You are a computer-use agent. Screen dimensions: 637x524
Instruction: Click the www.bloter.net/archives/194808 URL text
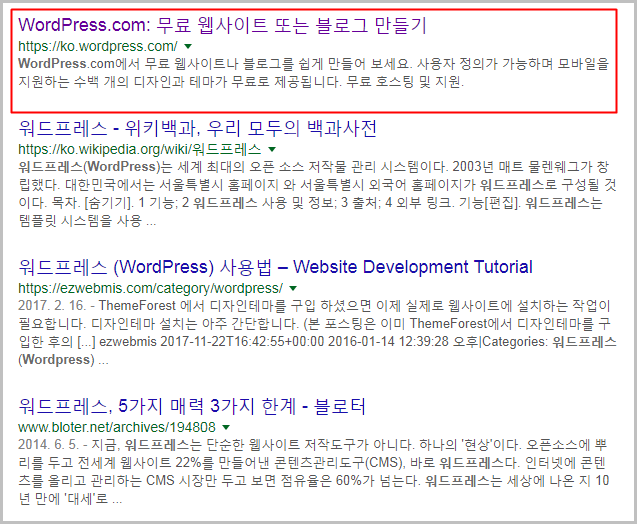tap(117, 427)
